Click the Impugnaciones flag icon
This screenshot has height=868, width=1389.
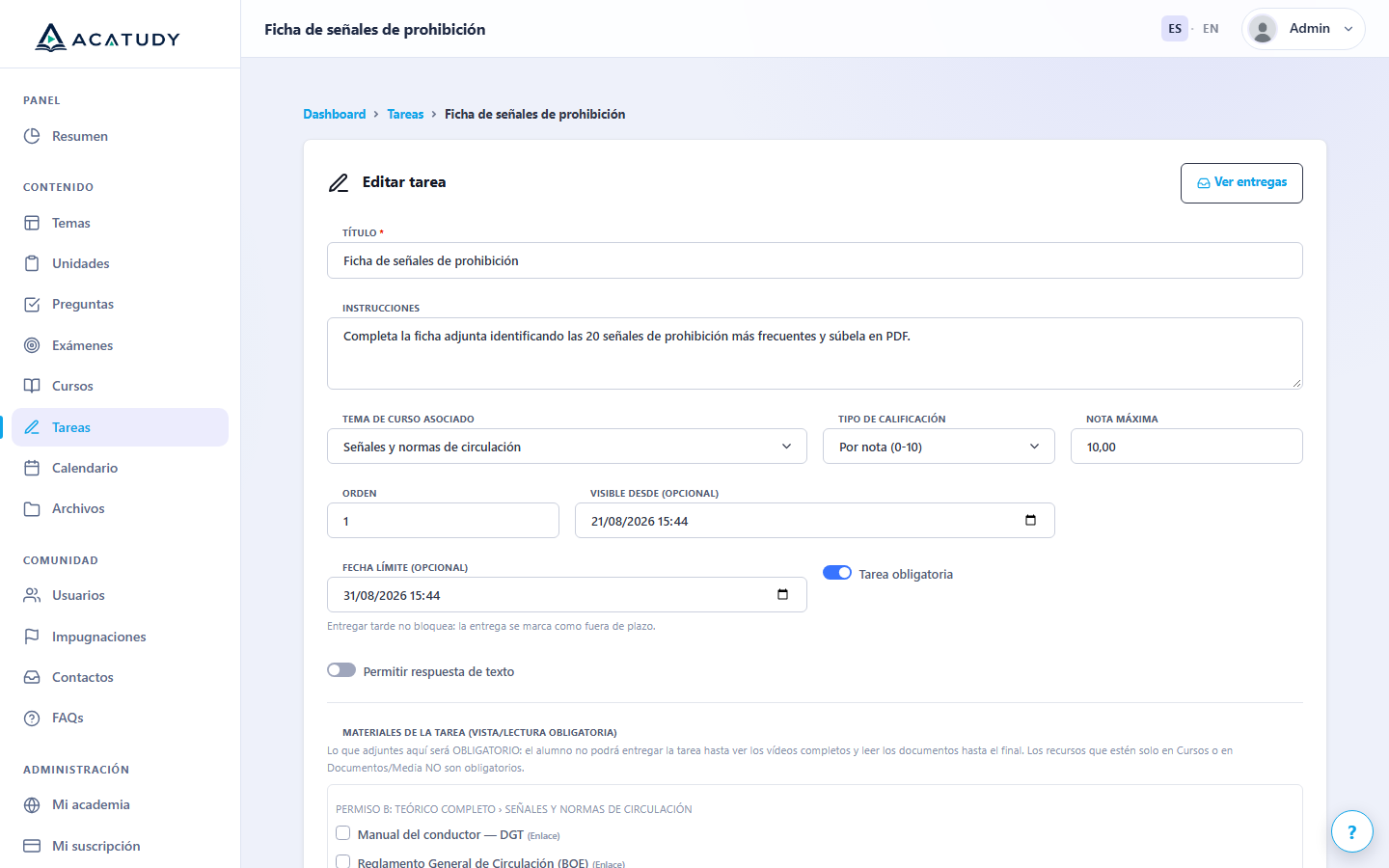coord(32,637)
